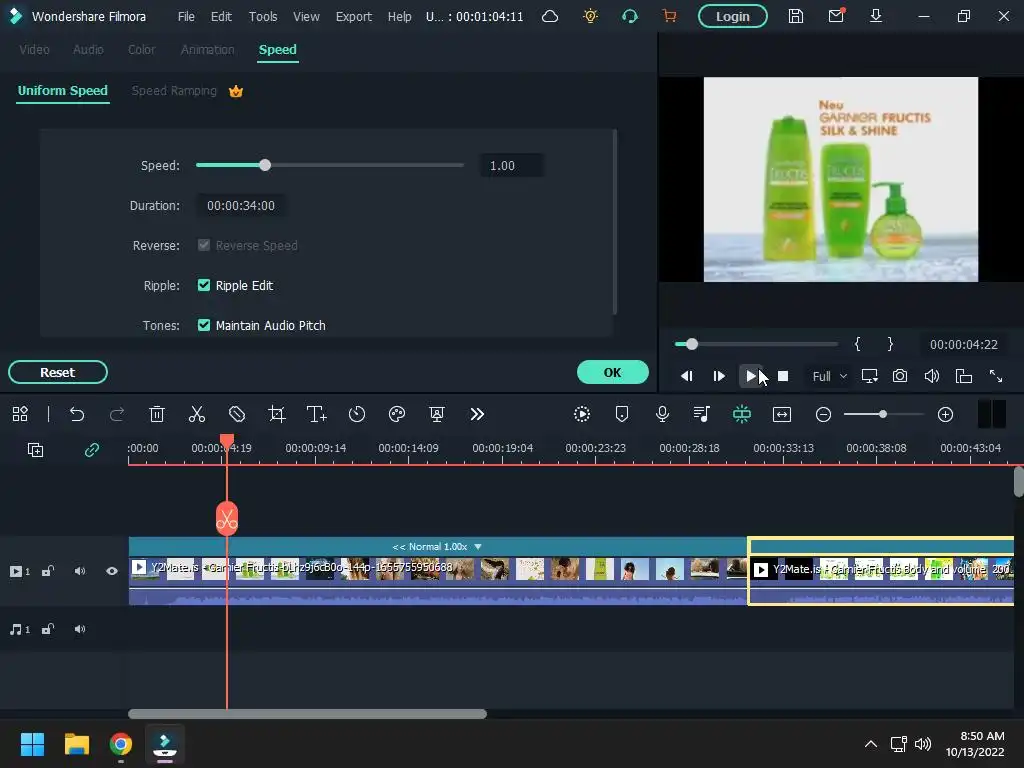Screen dimensions: 1024x768
Task: Record voiceover with the microphone icon
Action: [662, 414]
